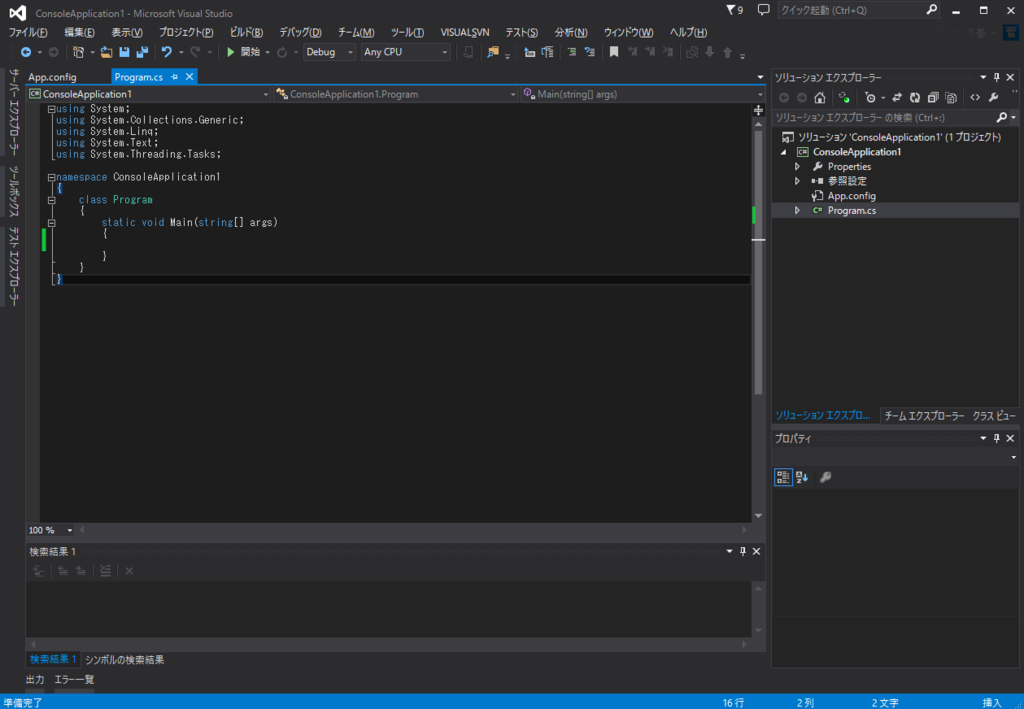Click the Show All Files icon
Screen dimensions: 1024x709
pyautogui.click(x=952, y=98)
